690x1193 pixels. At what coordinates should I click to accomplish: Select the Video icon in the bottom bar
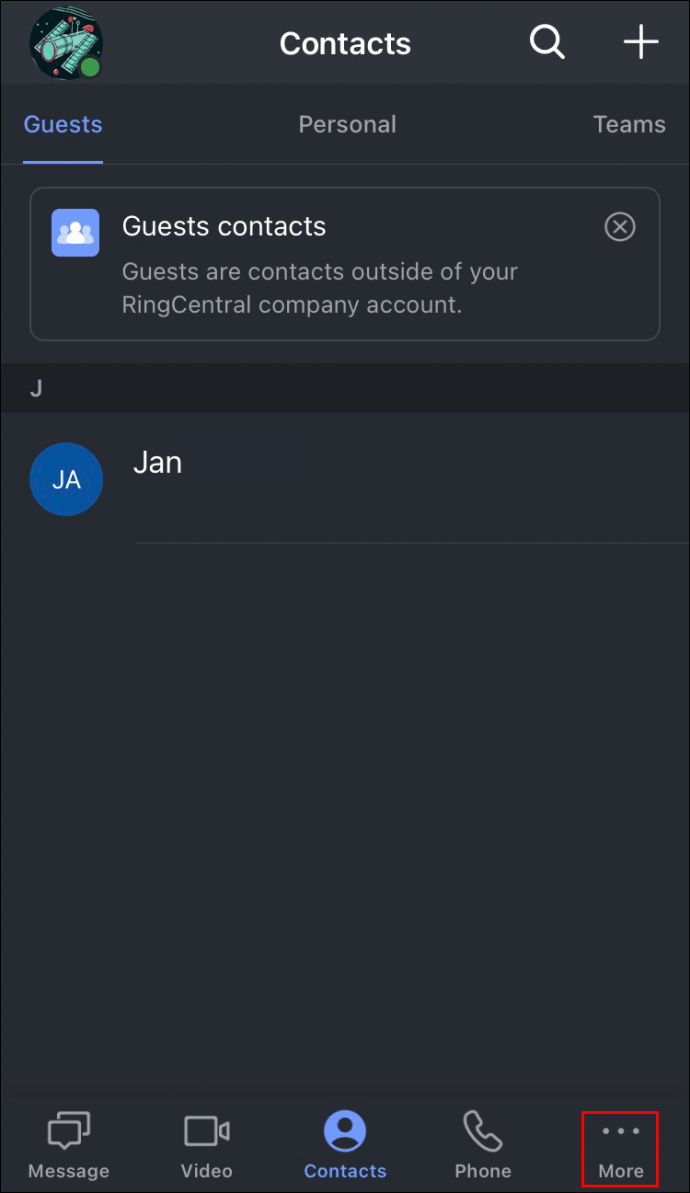point(206,1131)
